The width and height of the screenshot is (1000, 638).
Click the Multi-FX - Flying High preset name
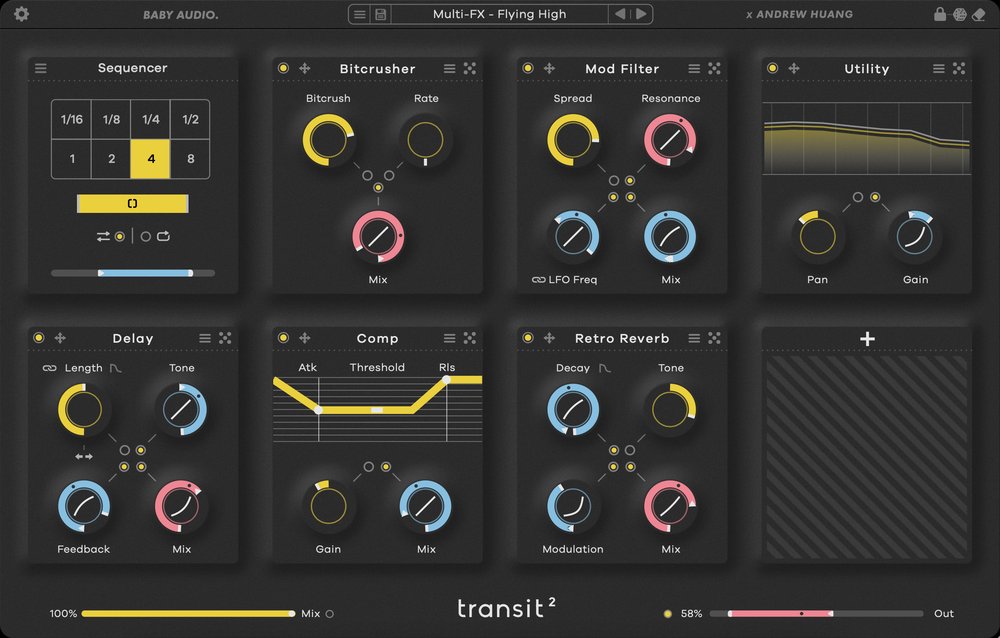pos(499,14)
